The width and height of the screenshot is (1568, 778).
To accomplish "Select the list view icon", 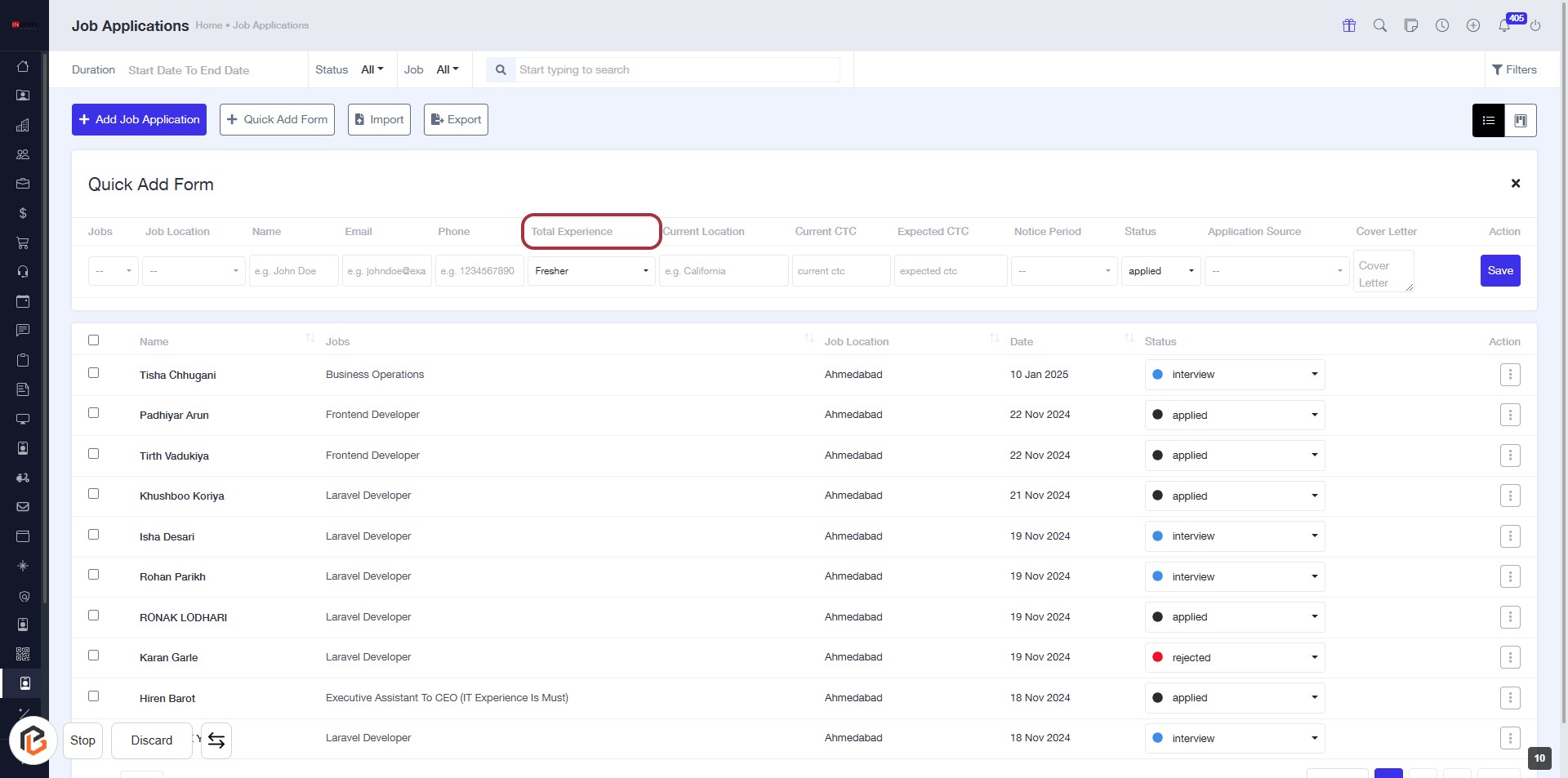I will pos(1489,121).
